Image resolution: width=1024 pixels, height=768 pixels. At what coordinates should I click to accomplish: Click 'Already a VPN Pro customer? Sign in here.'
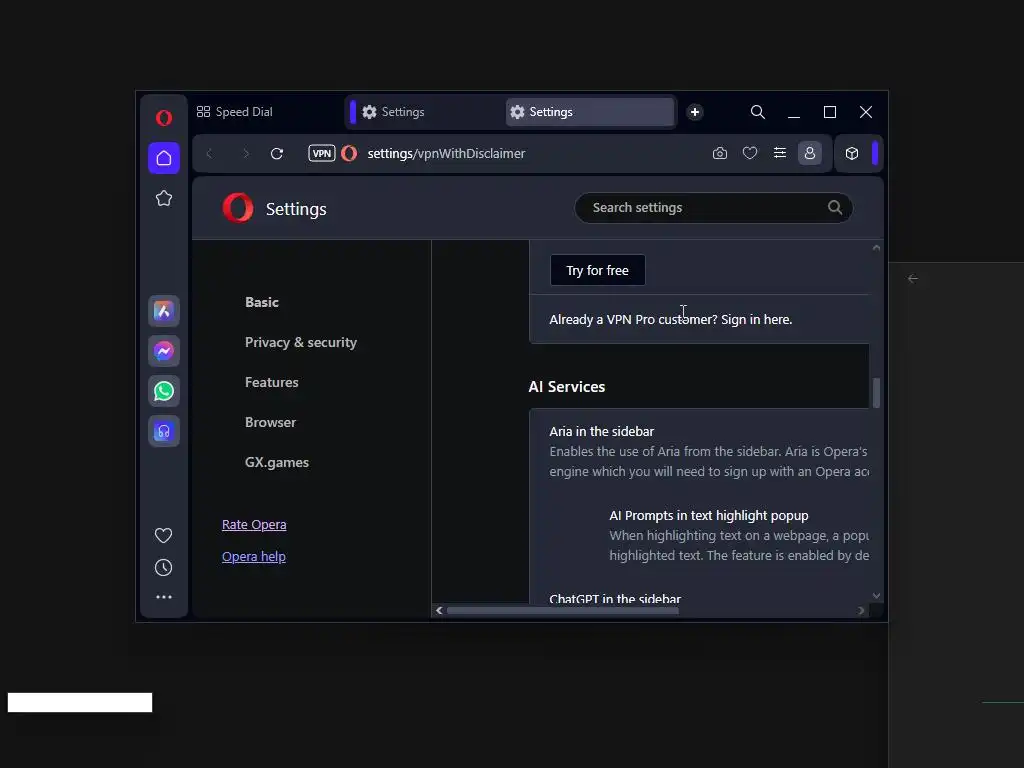tap(671, 319)
